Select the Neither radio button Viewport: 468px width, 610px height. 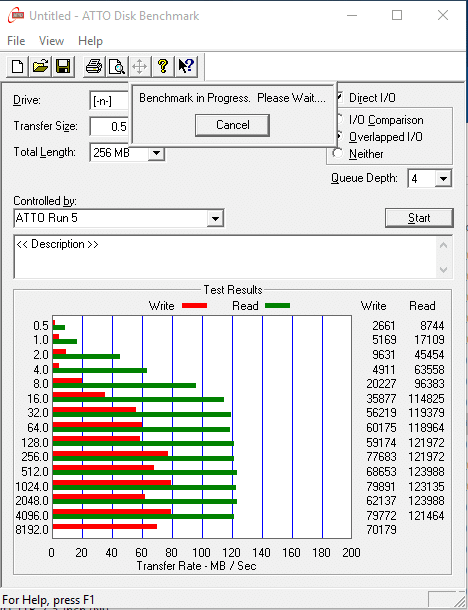(337, 153)
